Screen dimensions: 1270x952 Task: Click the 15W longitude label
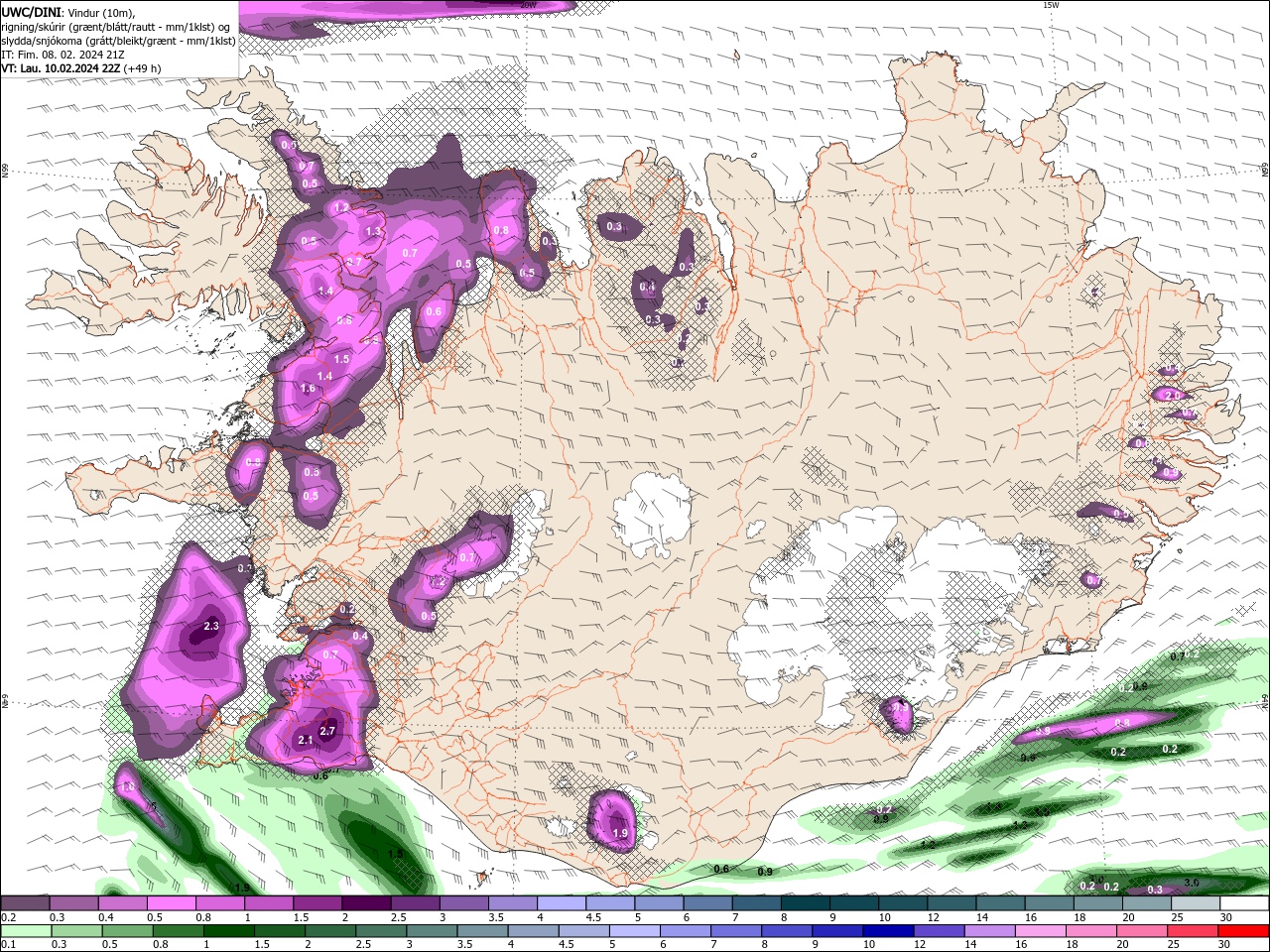[x=1051, y=5]
